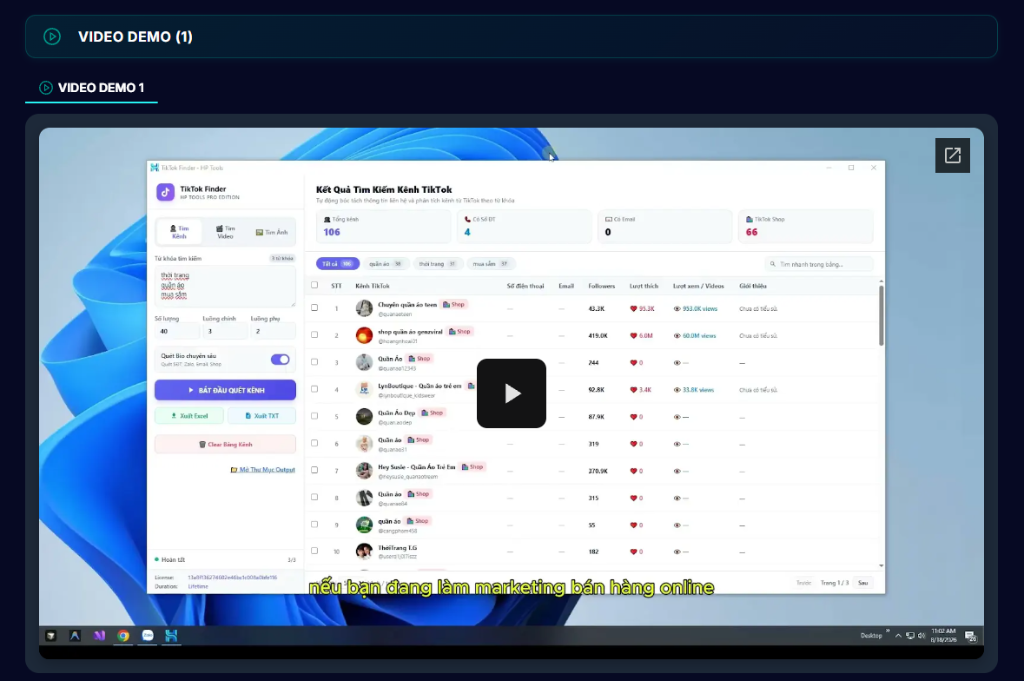The width and height of the screenshot is (1024, 681).
Task: Click the heart icon next to 6.0M likes
Action: pos(633,336)
